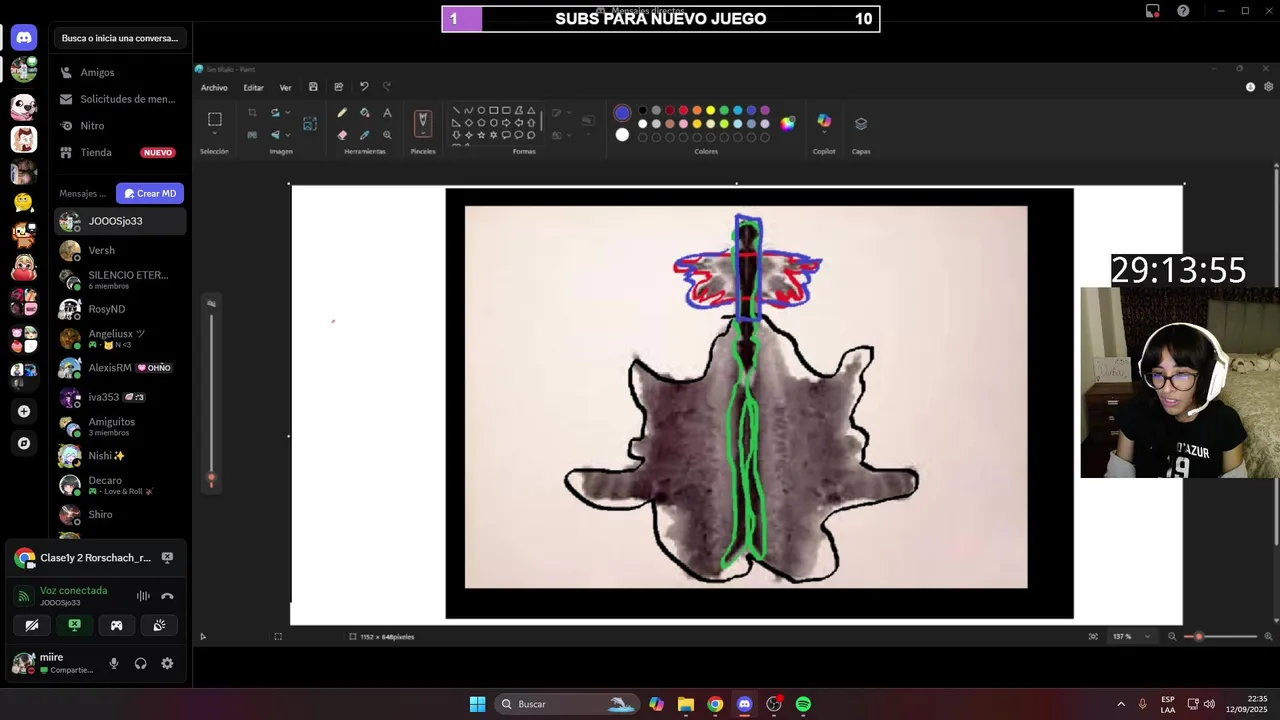The width and height of the screenshot is (1280, 720).
Task: Open File Explorer from the taskbar
Action: 685,704
